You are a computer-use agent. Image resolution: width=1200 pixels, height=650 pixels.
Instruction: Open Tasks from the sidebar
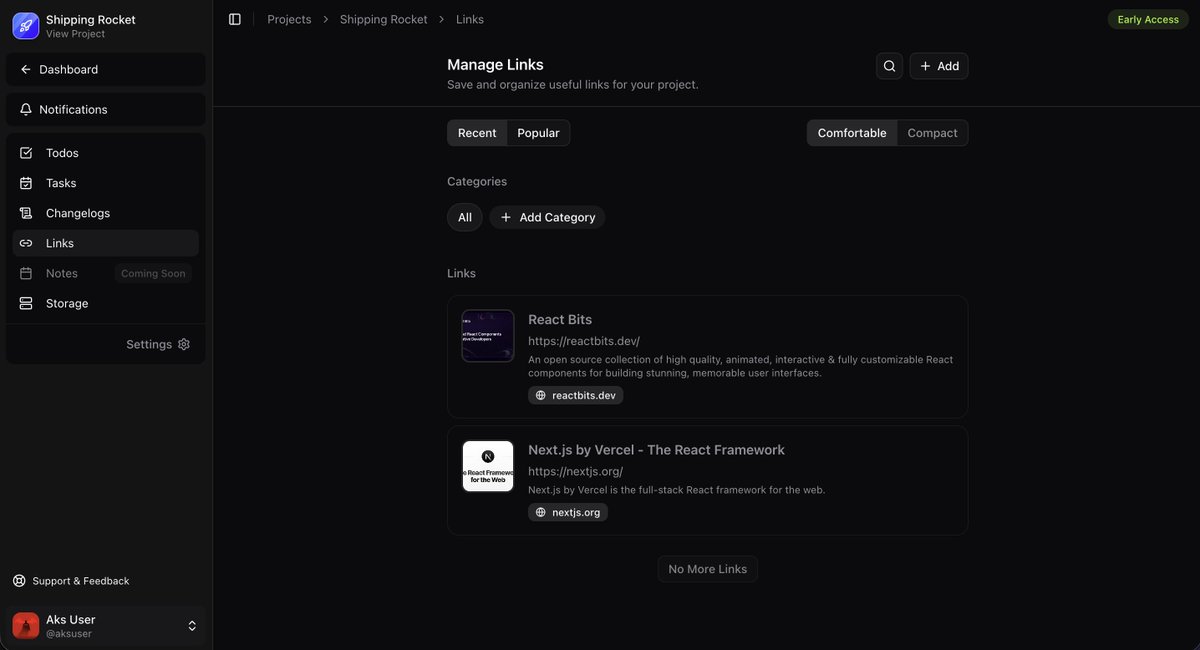coord(106,183)
